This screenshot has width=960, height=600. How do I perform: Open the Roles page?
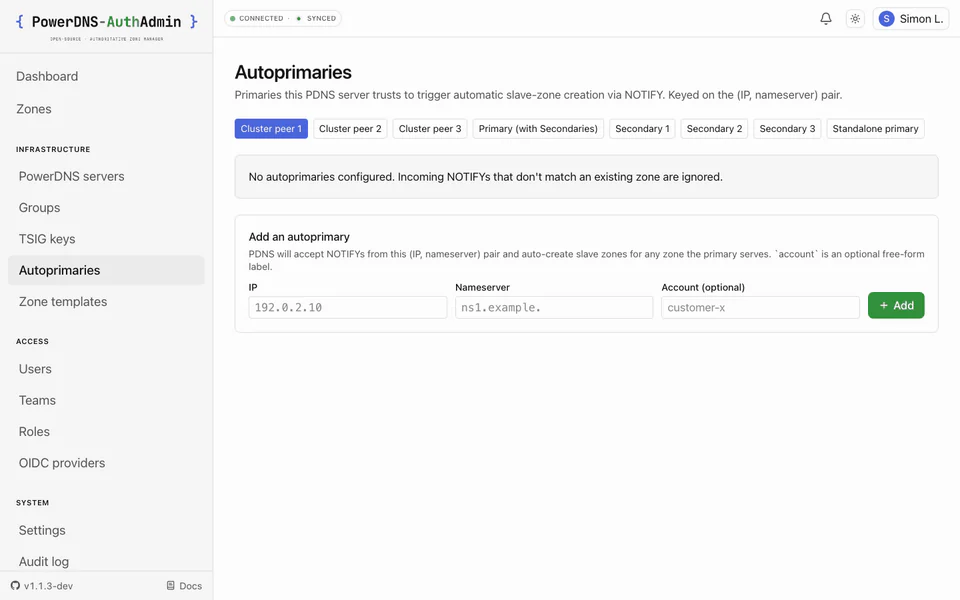[34, 431]
